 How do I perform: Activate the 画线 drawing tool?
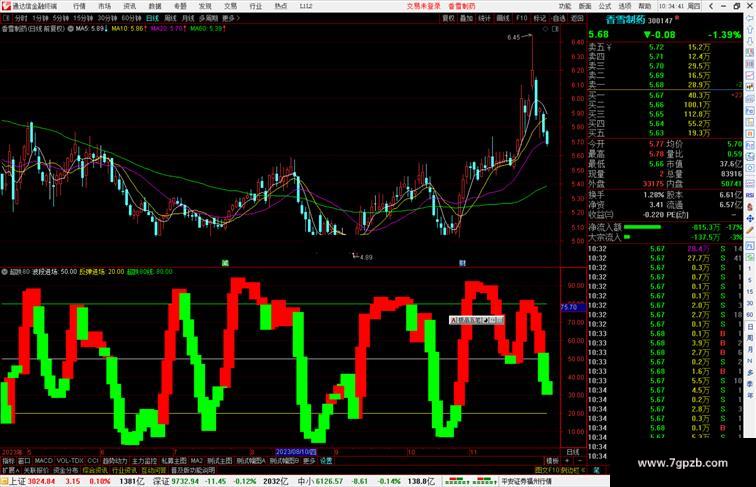[503, 18]
